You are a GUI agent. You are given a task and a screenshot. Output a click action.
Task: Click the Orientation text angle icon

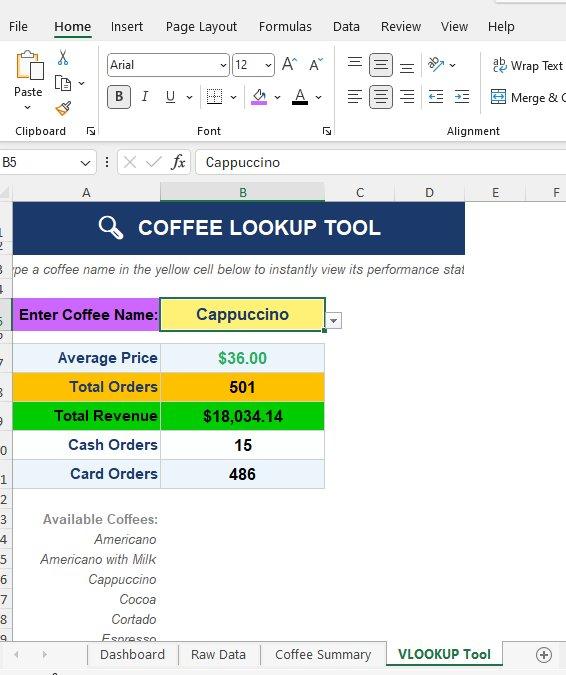tap(436, 65)
